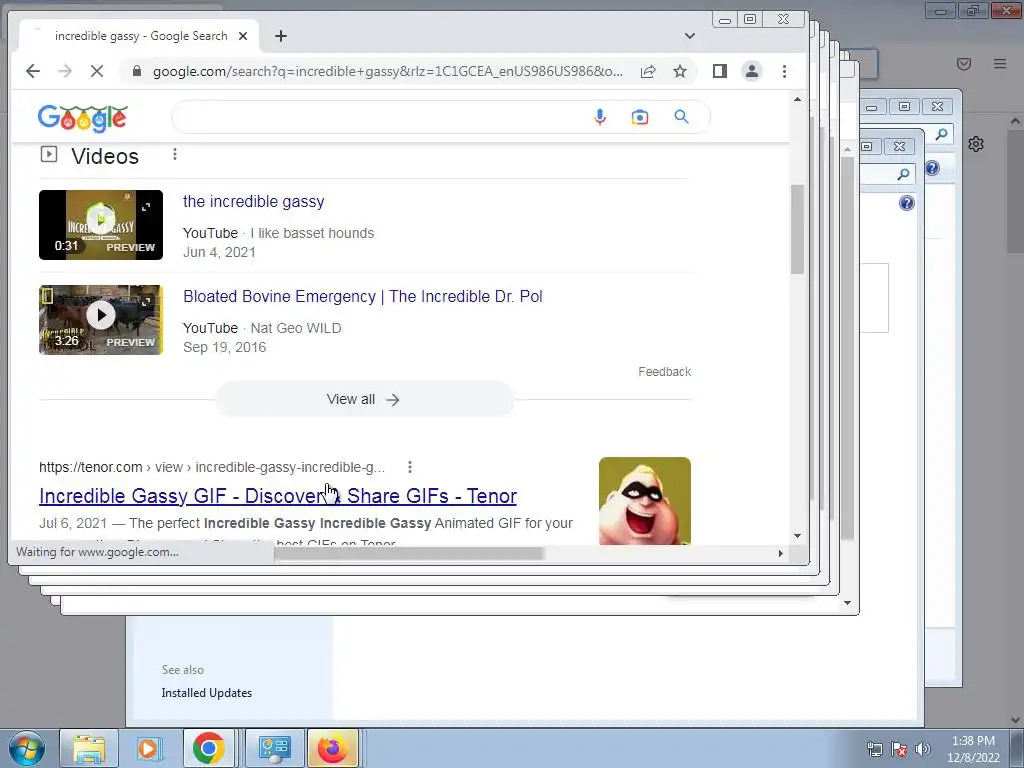This screenshot has height=768, width=1024.
Task: Stop loading the page with X button
Action: click(97, 71)
